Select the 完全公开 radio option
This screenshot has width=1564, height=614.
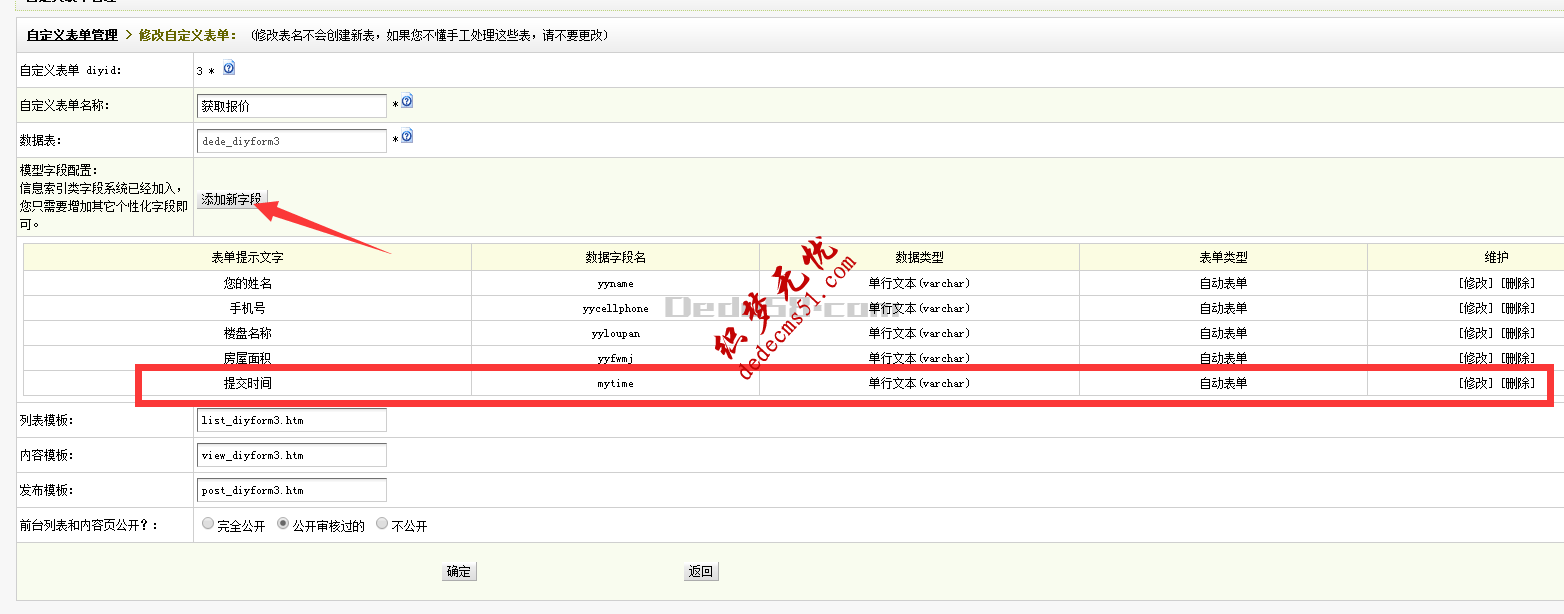(208, 523)
